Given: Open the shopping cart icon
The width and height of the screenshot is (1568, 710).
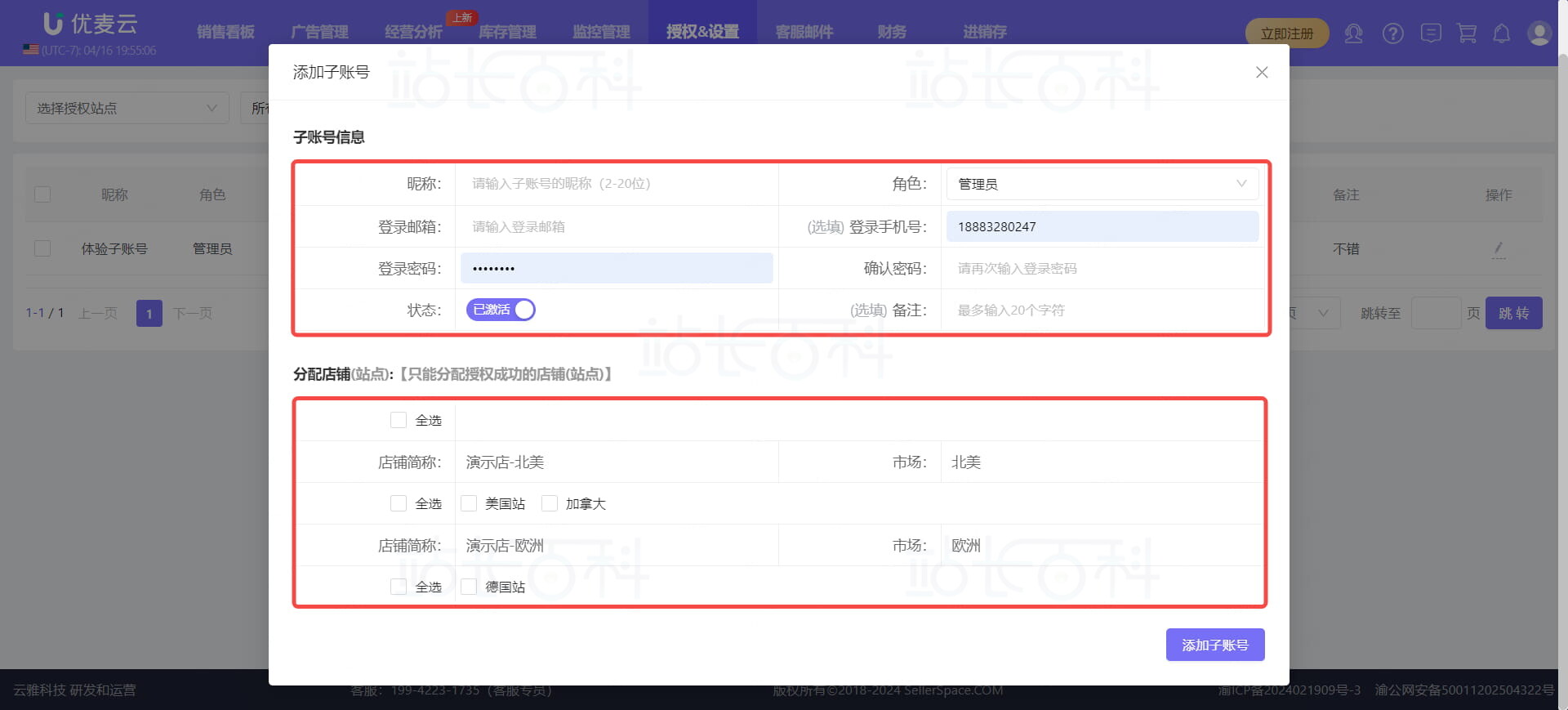Looking at the screenshot, I should [x=1467, y=33].
